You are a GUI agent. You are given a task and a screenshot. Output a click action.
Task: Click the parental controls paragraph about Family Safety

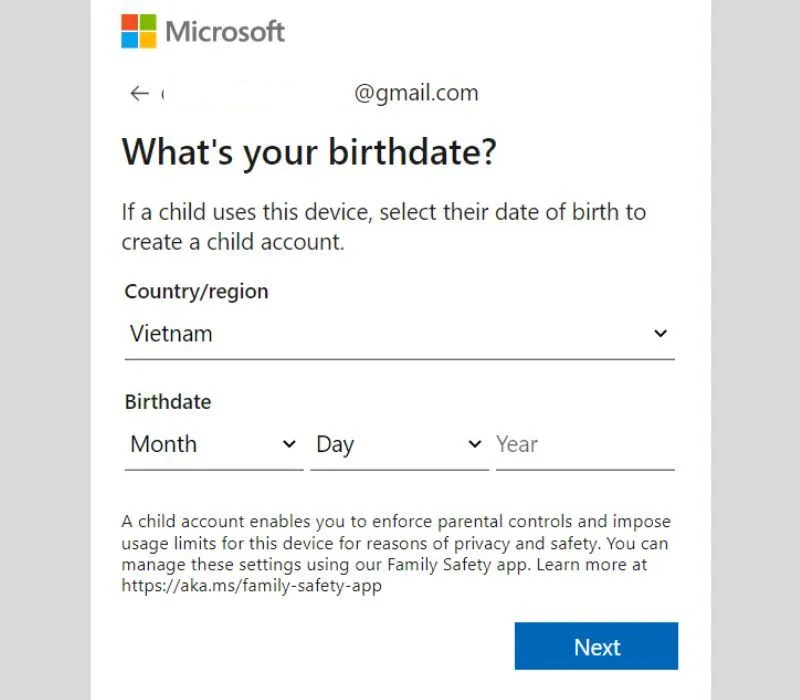pyautogui.click(x=396, y=554)
